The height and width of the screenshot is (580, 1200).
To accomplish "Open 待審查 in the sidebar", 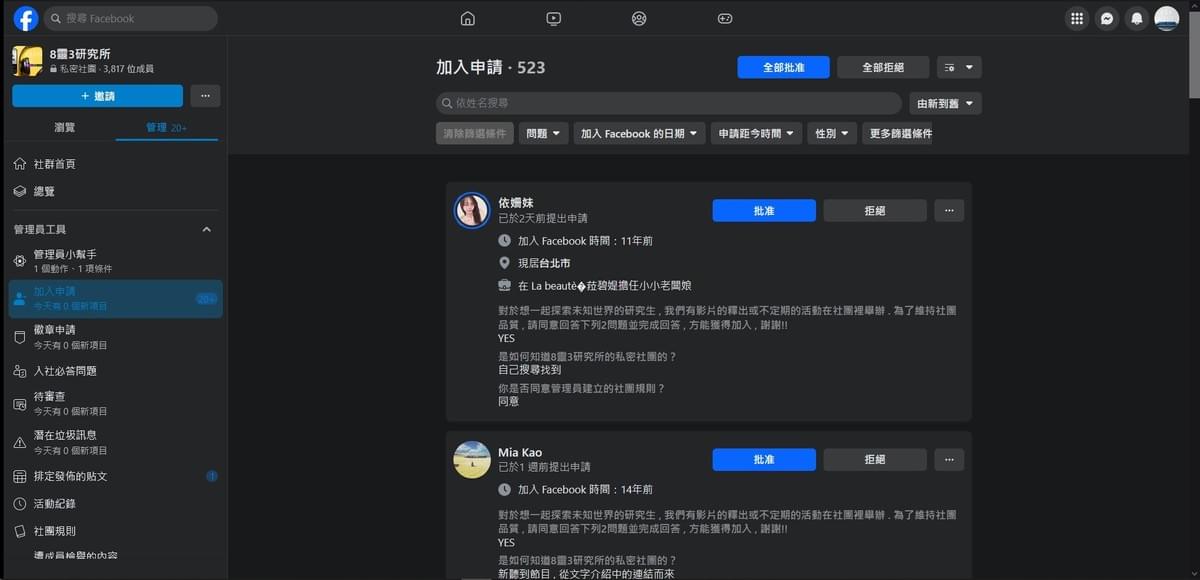I will click(x=115, y=404).
